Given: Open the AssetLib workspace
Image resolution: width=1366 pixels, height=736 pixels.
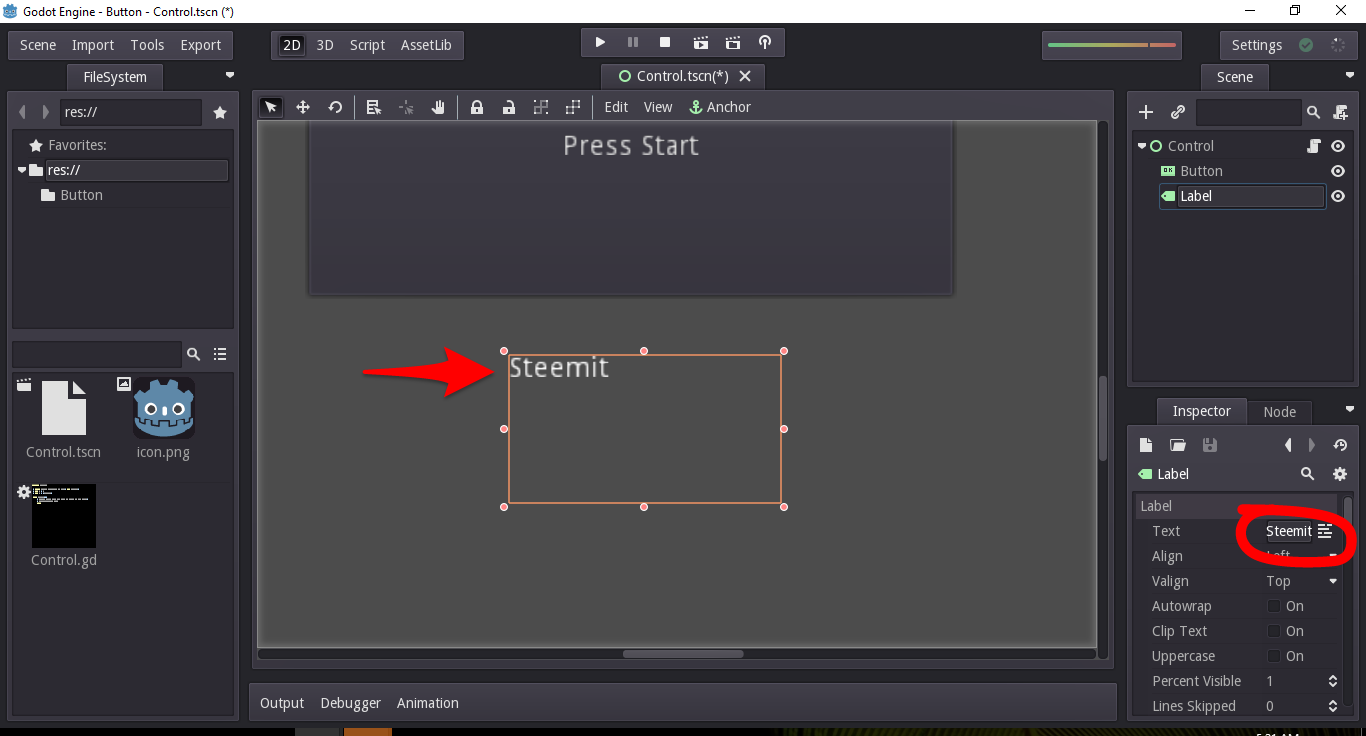Looking at the screenshot, I should 426,45.
